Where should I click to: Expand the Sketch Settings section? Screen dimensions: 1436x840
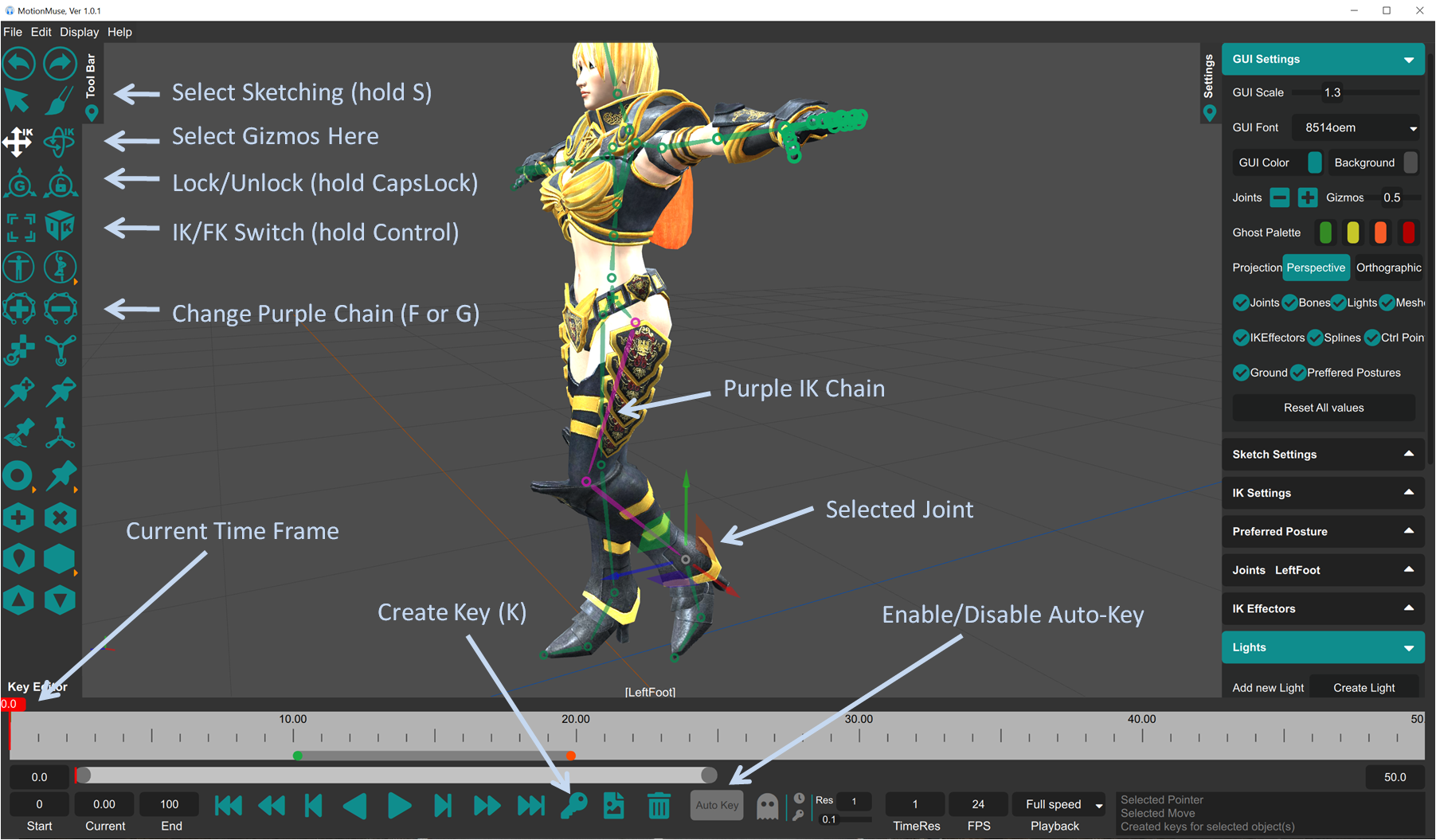pyautogui.click(x=1323, y=454)
